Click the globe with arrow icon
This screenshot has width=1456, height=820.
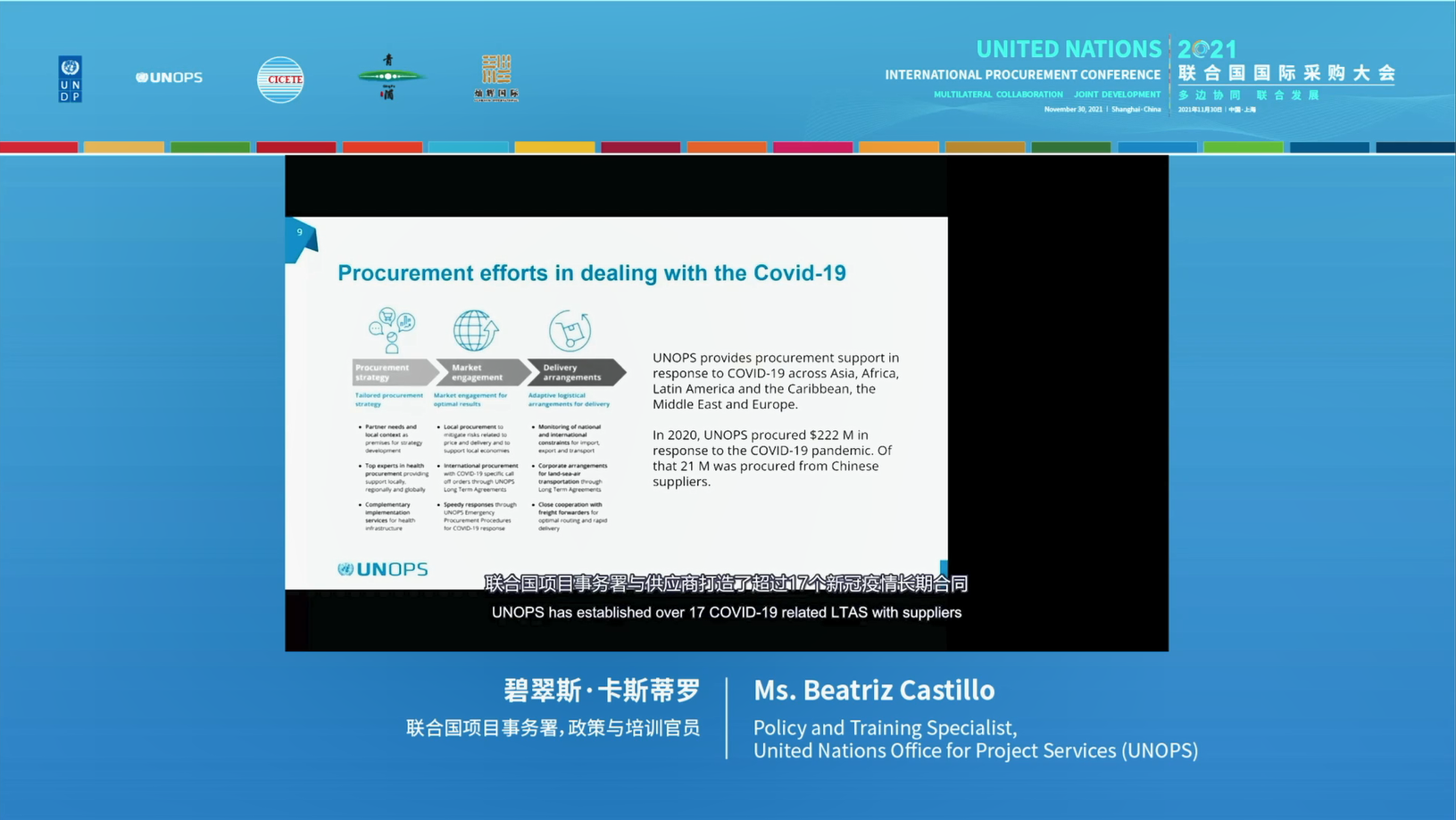pos(476,331)
